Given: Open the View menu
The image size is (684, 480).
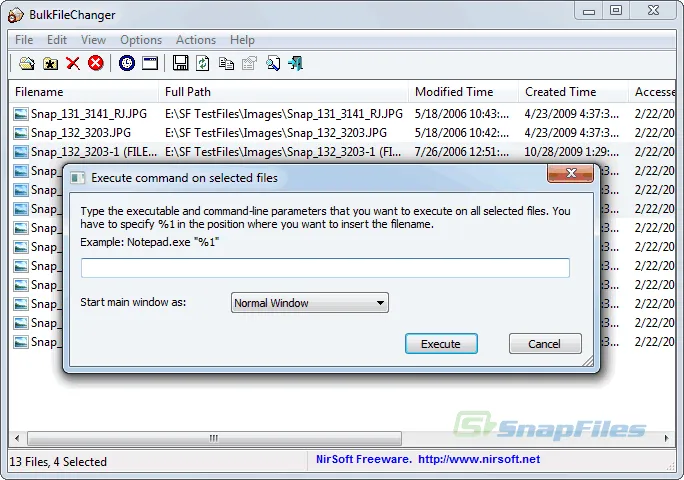Looking at the screenshot, I should coord(93,40).
